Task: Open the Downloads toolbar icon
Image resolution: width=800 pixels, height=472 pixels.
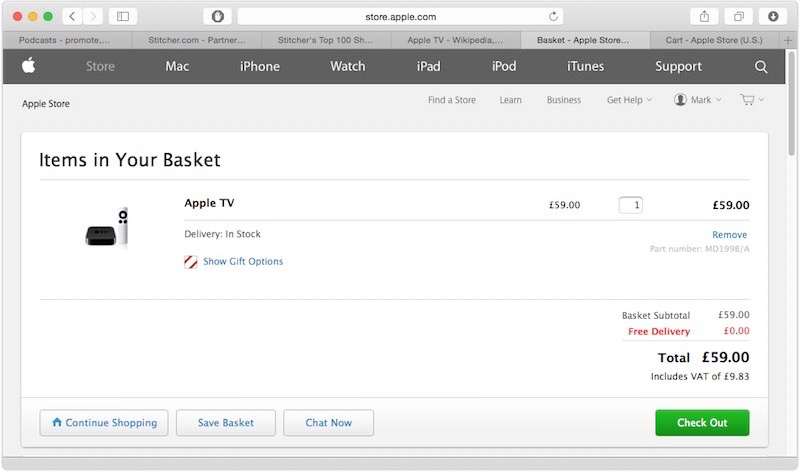Action: (x=773, y=16)
